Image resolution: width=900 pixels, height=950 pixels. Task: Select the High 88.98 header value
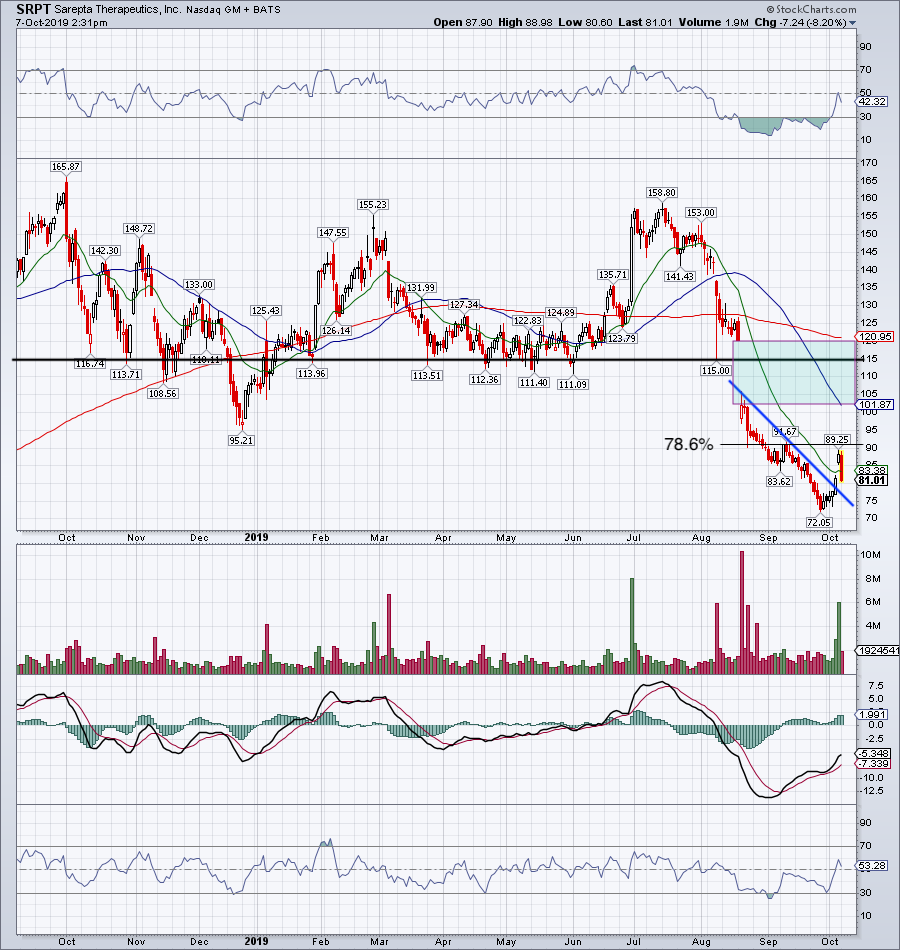point(525,22)
